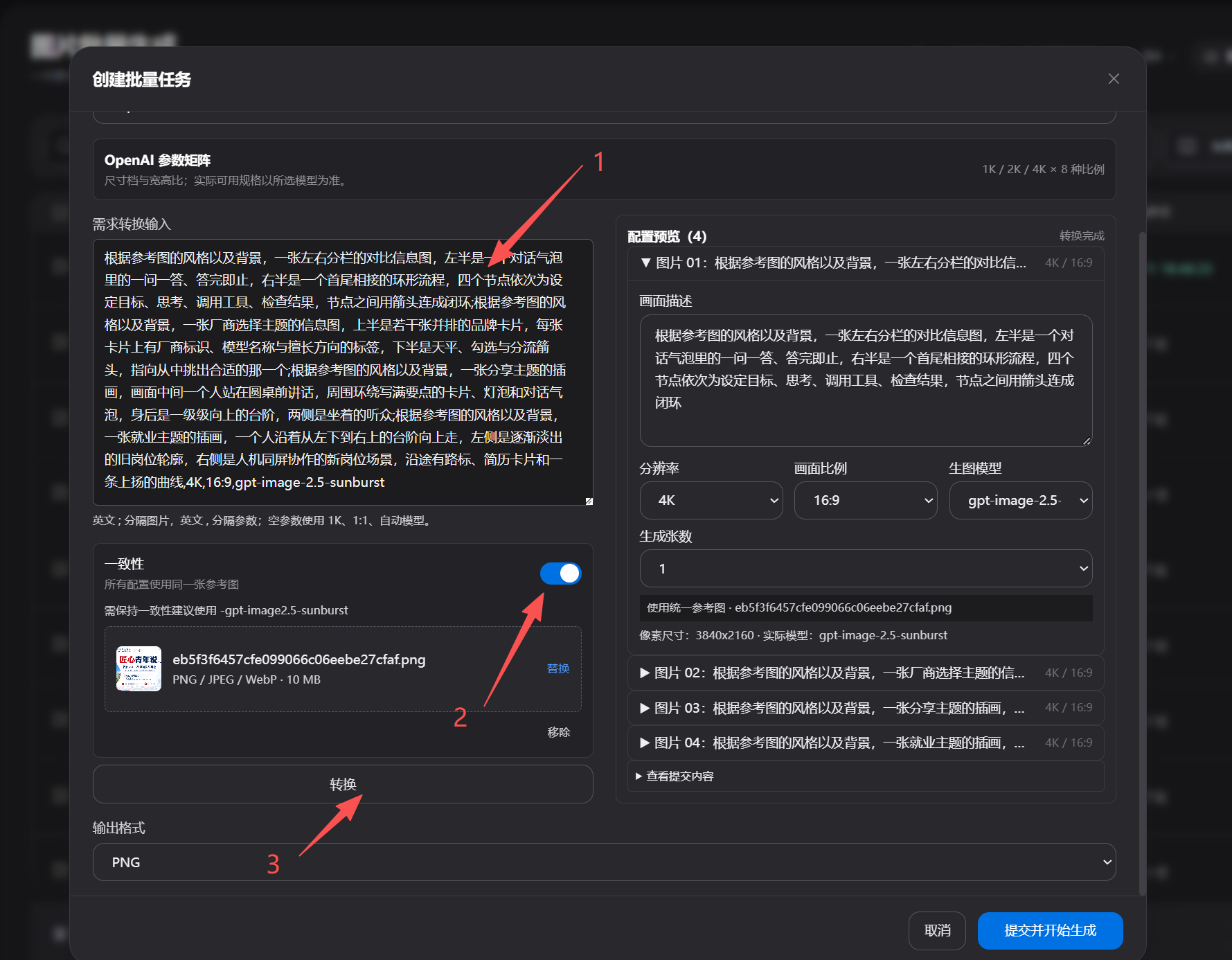Click the 需求转换输入 textarea resize handle

click(589, 501)
